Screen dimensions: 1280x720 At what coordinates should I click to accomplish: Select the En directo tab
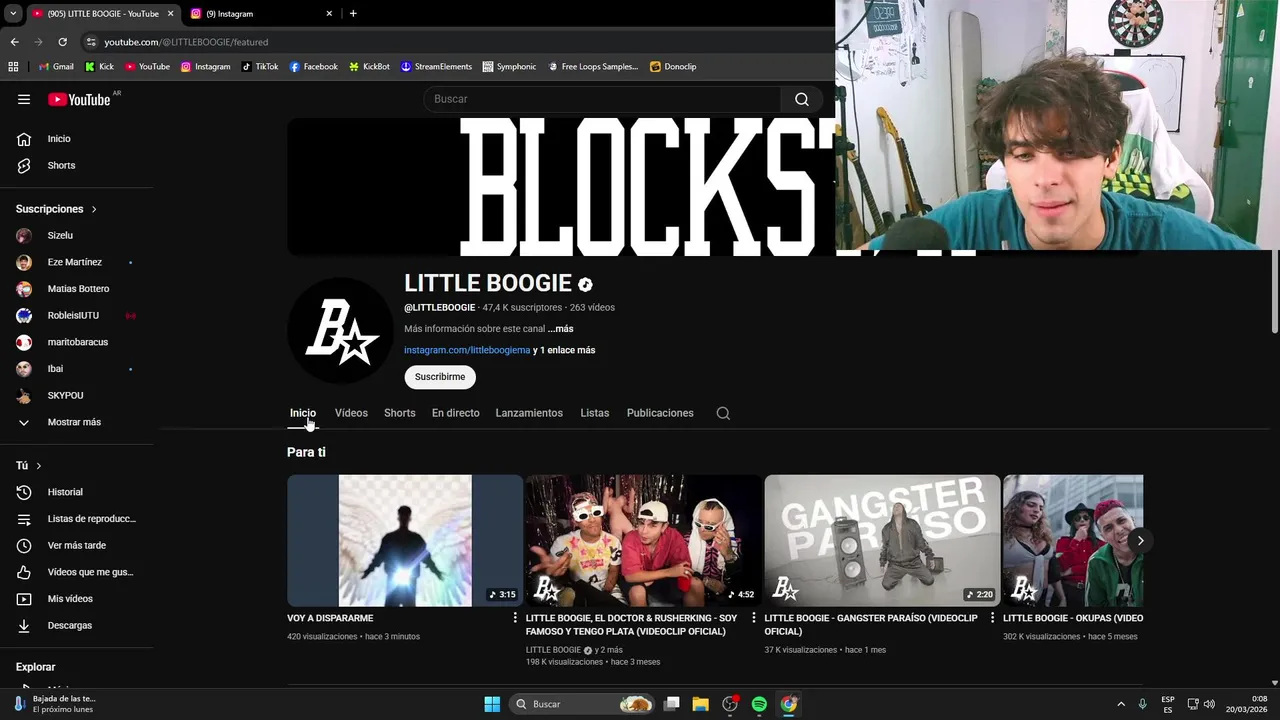pyautogui.click(x=455, y=413)
